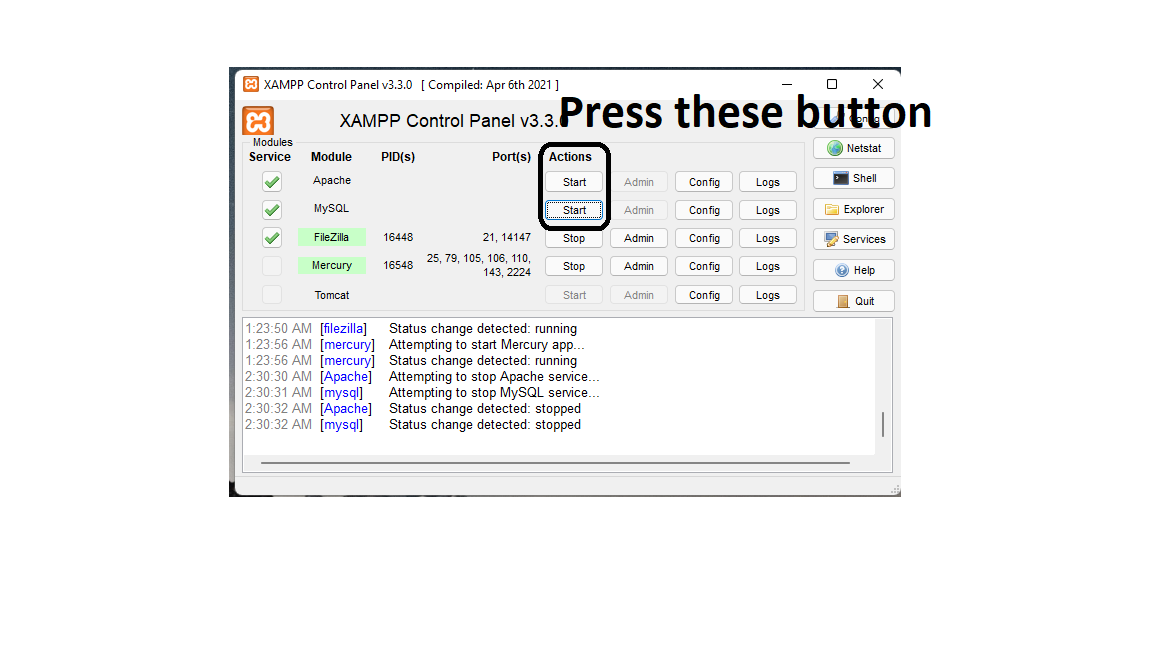Viewport: 1152px width, 648px height.
Task: Open the Shell terminal
Action: coord(854,179)
